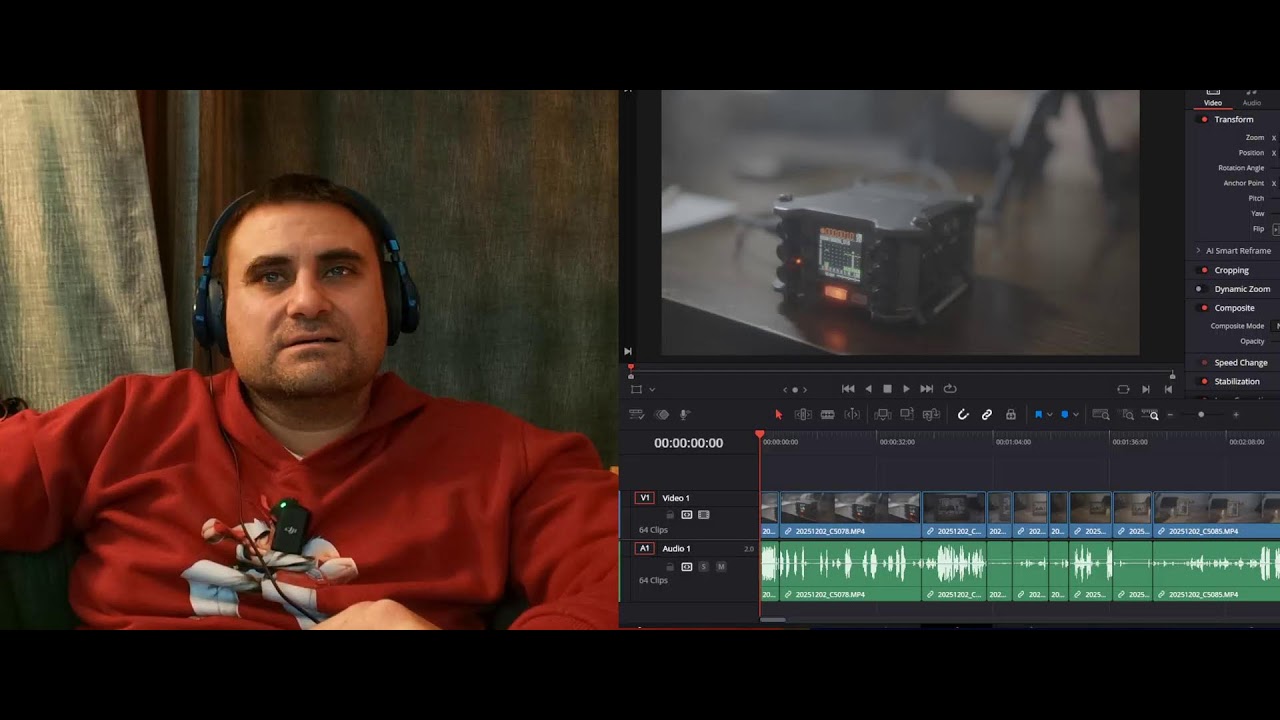Open the viewer overlay mode dropdown

[652, 389]
